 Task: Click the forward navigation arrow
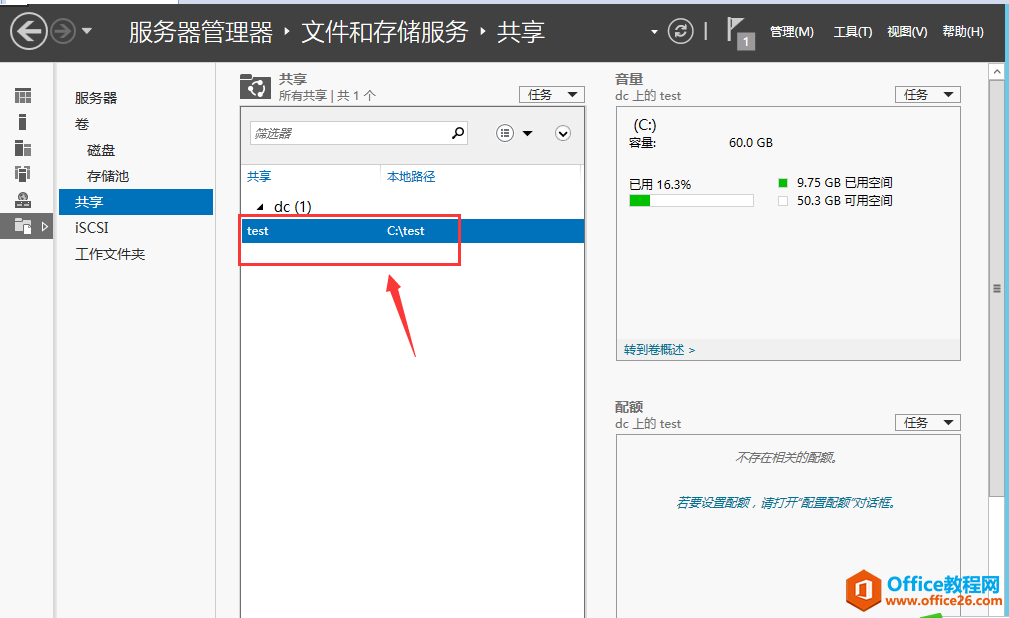point(63,31)
